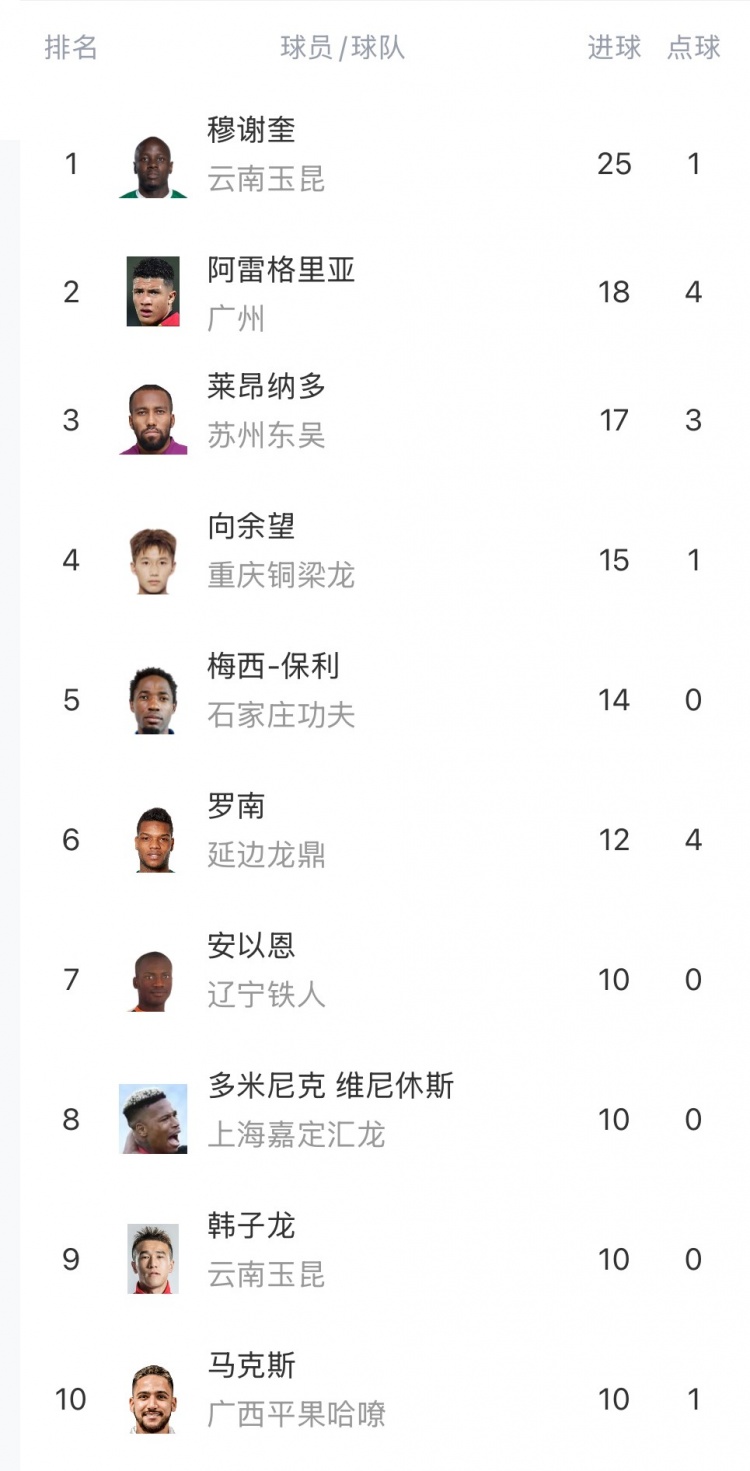Open 罗南's player photo
The width and height of the screenshot is (750, 1471).
(153, 840)
